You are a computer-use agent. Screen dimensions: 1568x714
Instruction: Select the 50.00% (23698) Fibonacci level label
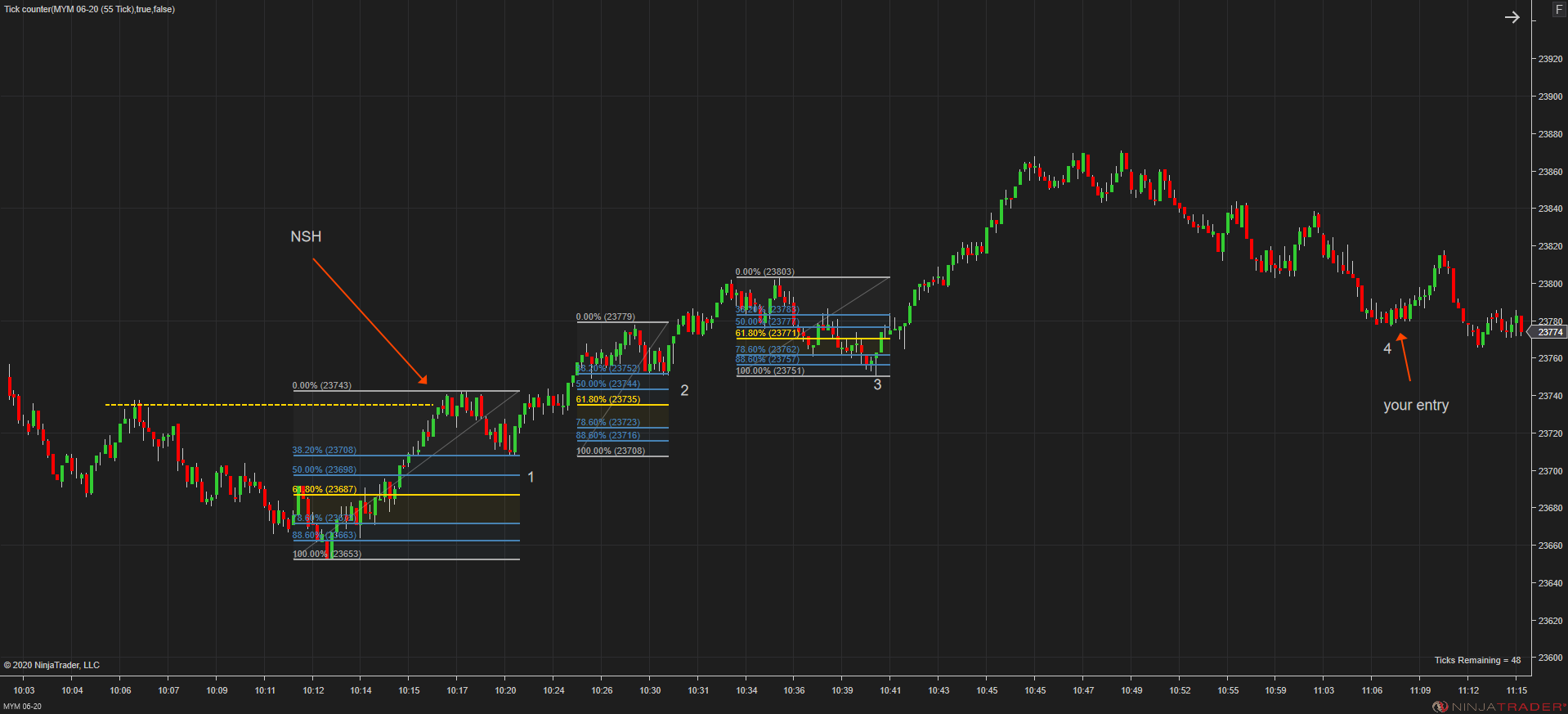pos(325,469)
